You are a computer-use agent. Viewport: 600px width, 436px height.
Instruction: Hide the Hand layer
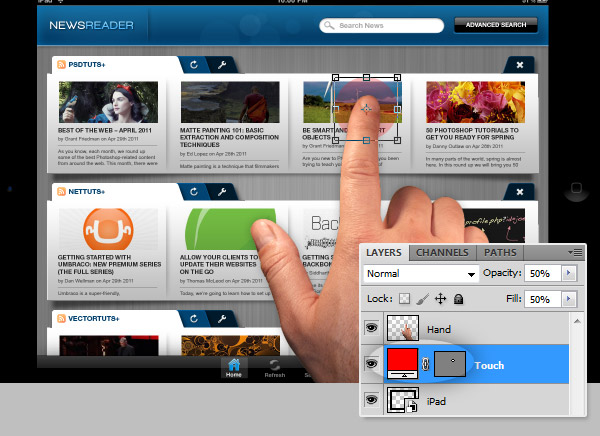coord(372,328)
